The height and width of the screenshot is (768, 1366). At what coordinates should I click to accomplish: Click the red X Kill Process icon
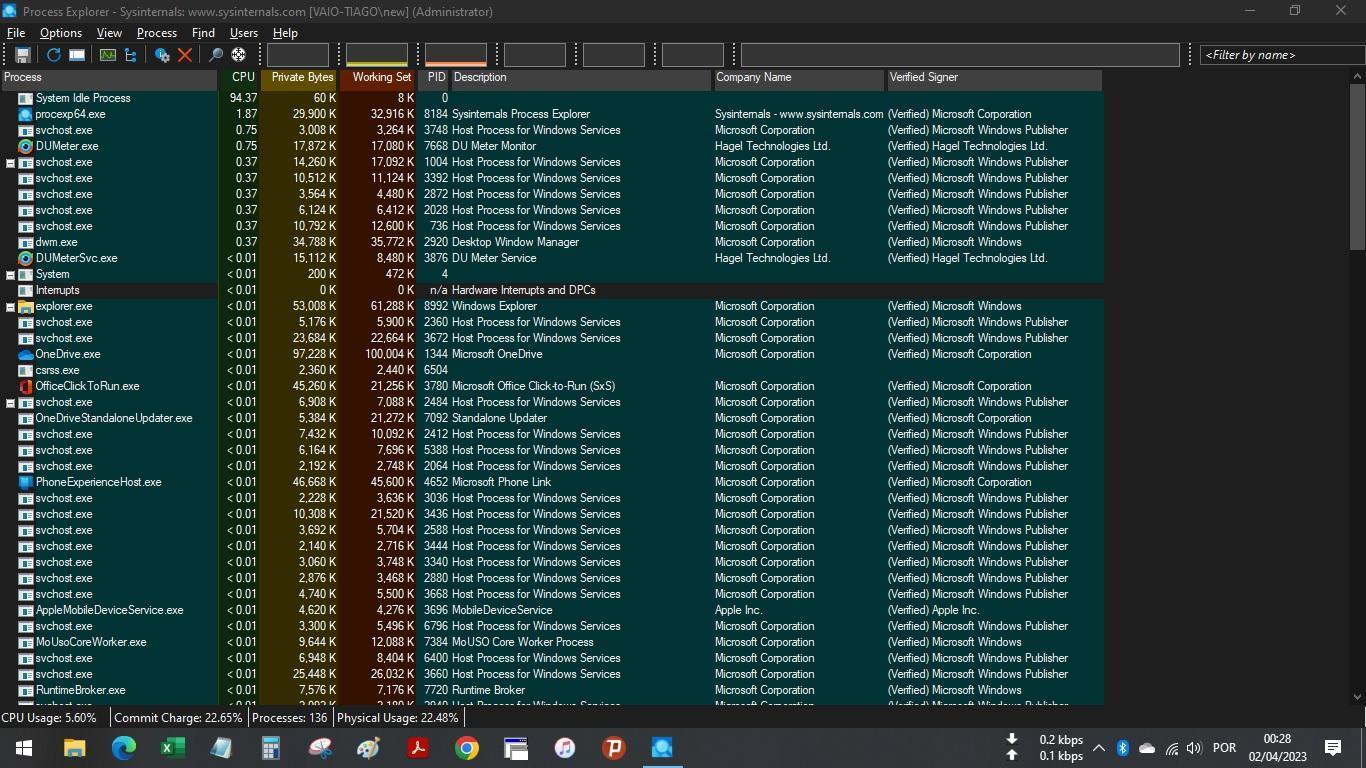click(185, 55)
